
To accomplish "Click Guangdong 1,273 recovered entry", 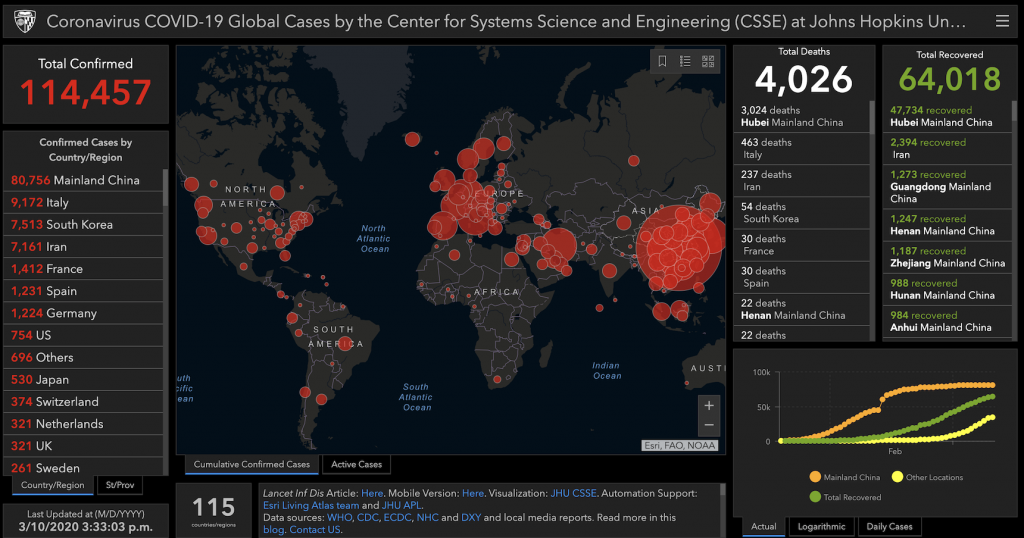I will pos(947,187).
